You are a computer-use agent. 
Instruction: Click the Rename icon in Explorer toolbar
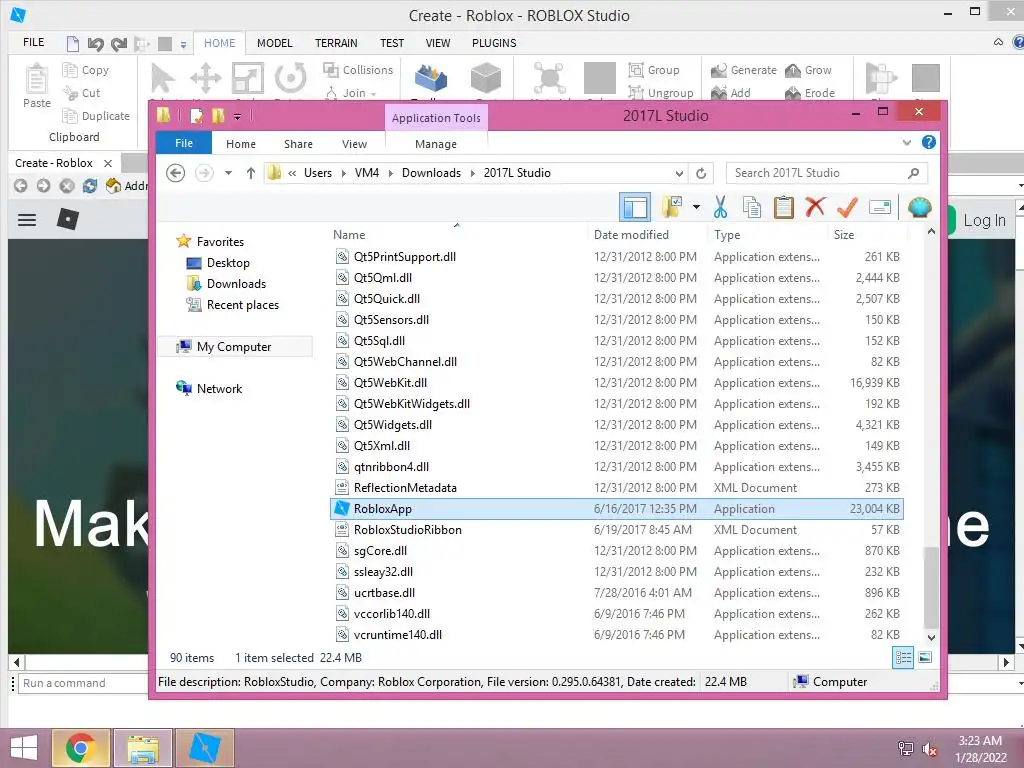coord(880,208)
